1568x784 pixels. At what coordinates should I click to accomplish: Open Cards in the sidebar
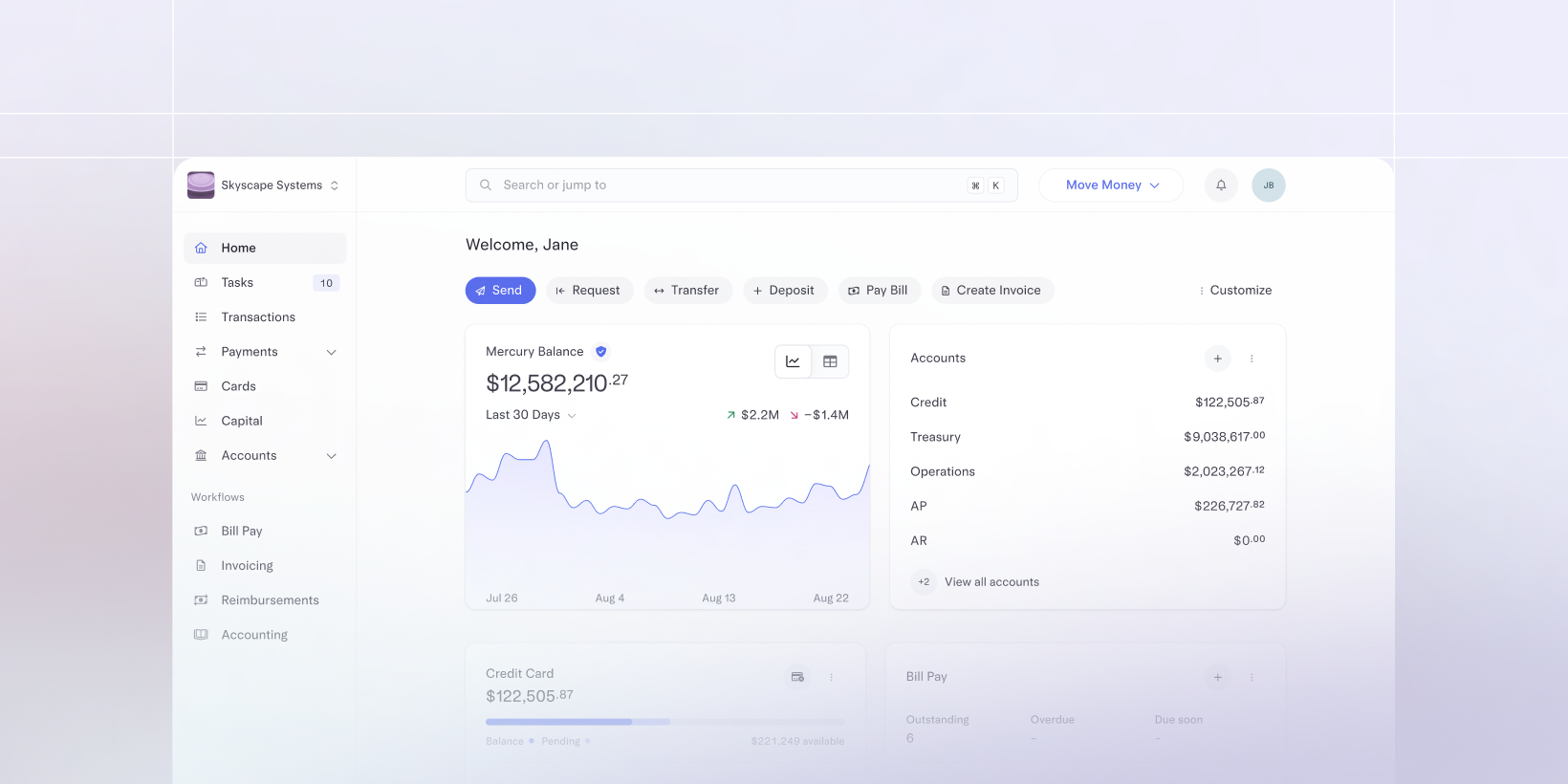[265, 386]
